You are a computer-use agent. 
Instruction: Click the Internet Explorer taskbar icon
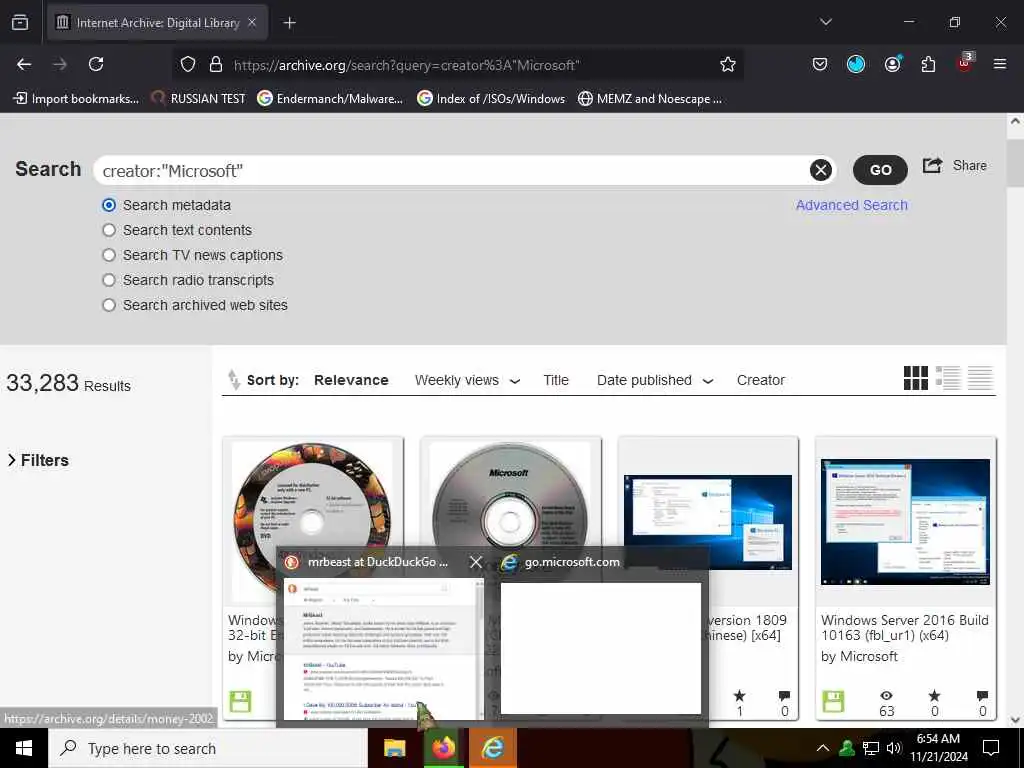click(x=492, y=748)
